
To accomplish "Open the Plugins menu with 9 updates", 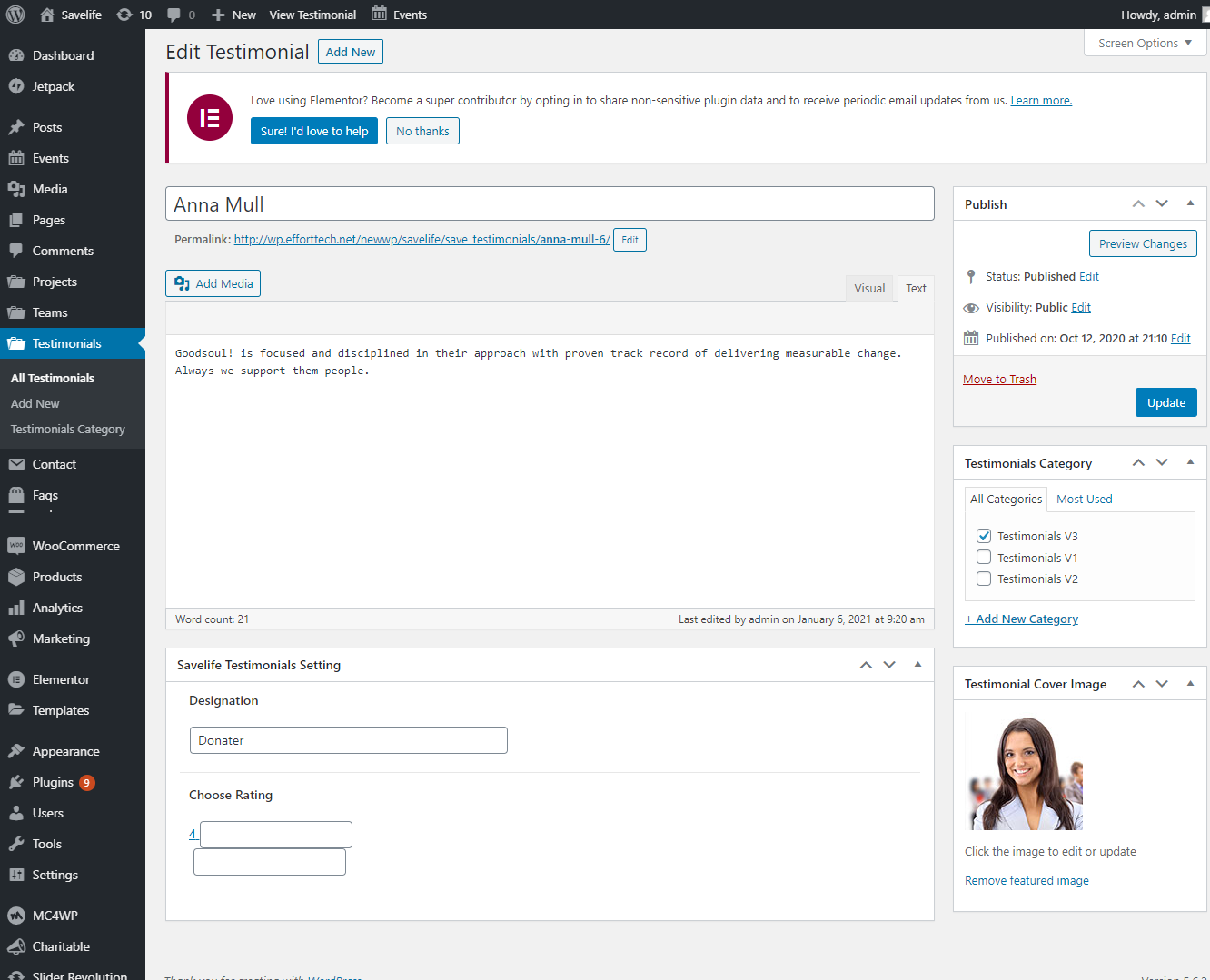I will 53,782.
